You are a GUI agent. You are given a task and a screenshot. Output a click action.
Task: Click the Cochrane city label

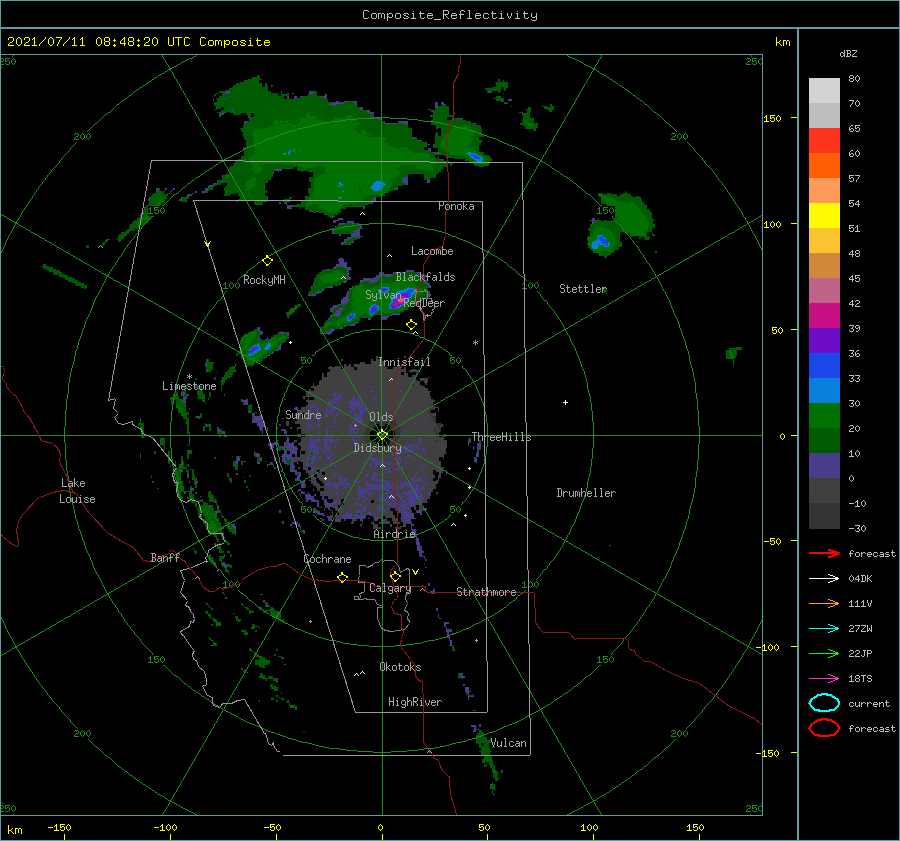click(327, 559)
